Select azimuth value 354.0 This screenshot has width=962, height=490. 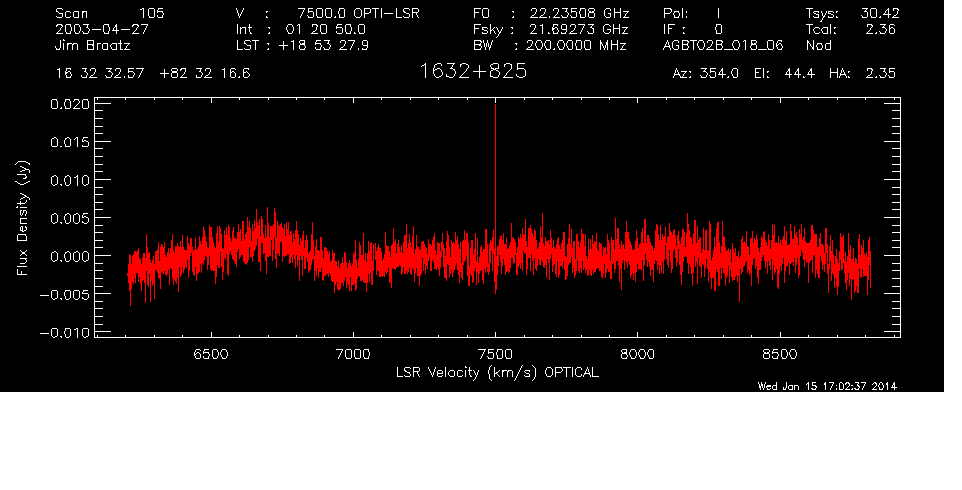pos(720,74)
